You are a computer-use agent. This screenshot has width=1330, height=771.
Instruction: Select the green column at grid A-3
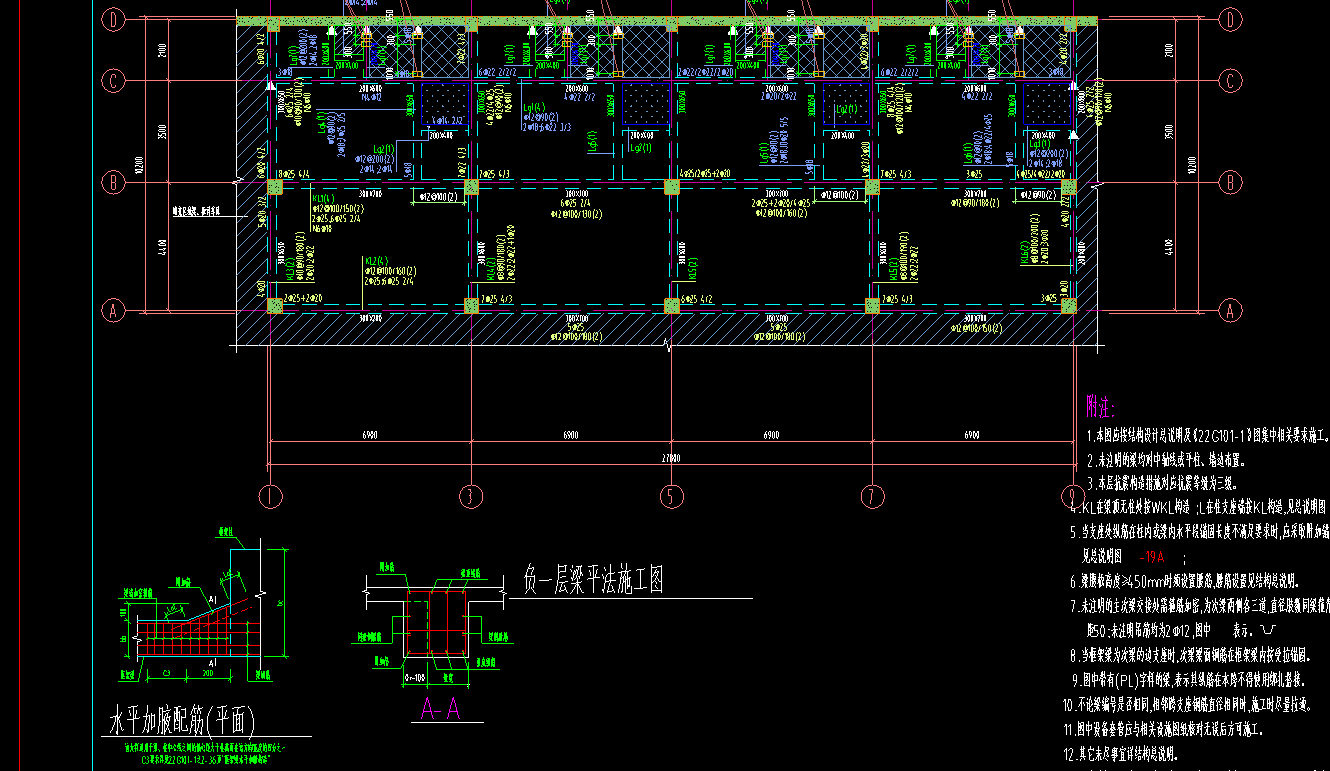coord(470,307)
